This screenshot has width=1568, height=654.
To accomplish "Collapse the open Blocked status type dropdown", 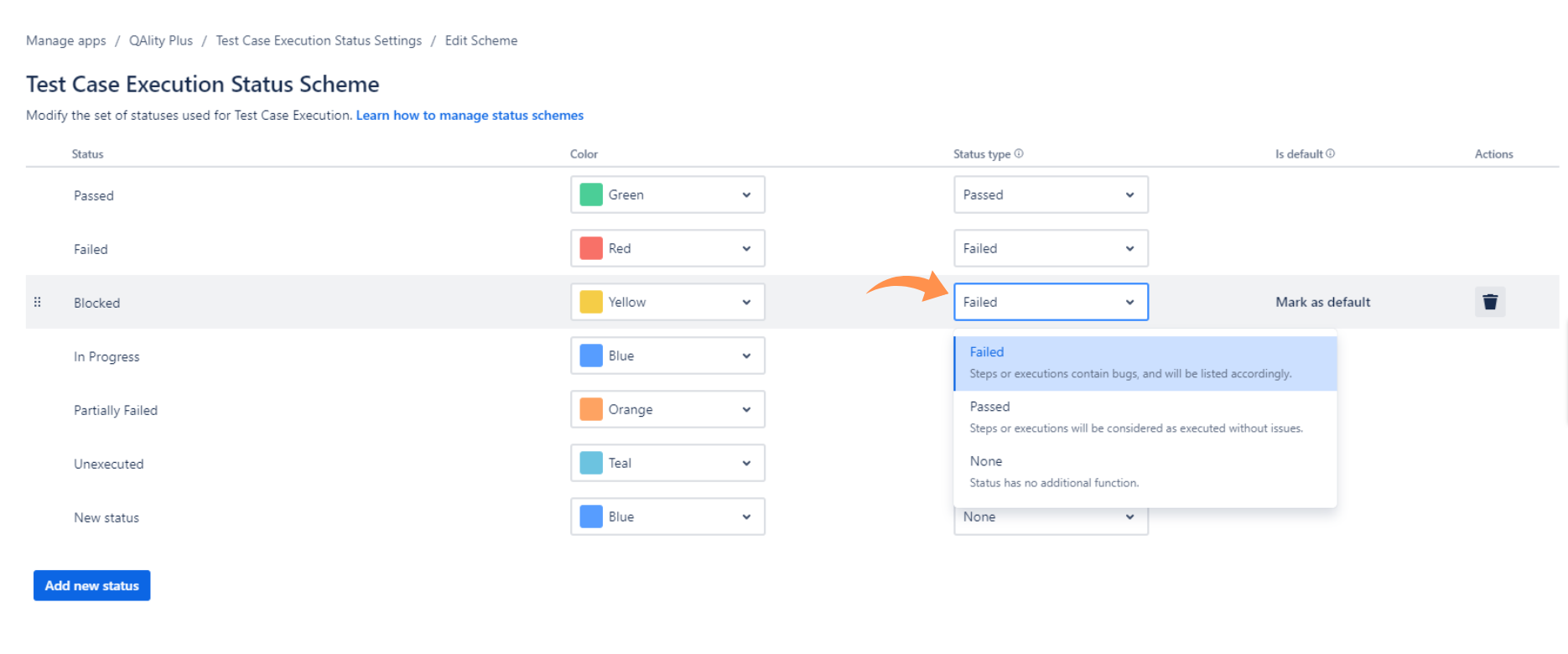I will (x=1051, y=302).
